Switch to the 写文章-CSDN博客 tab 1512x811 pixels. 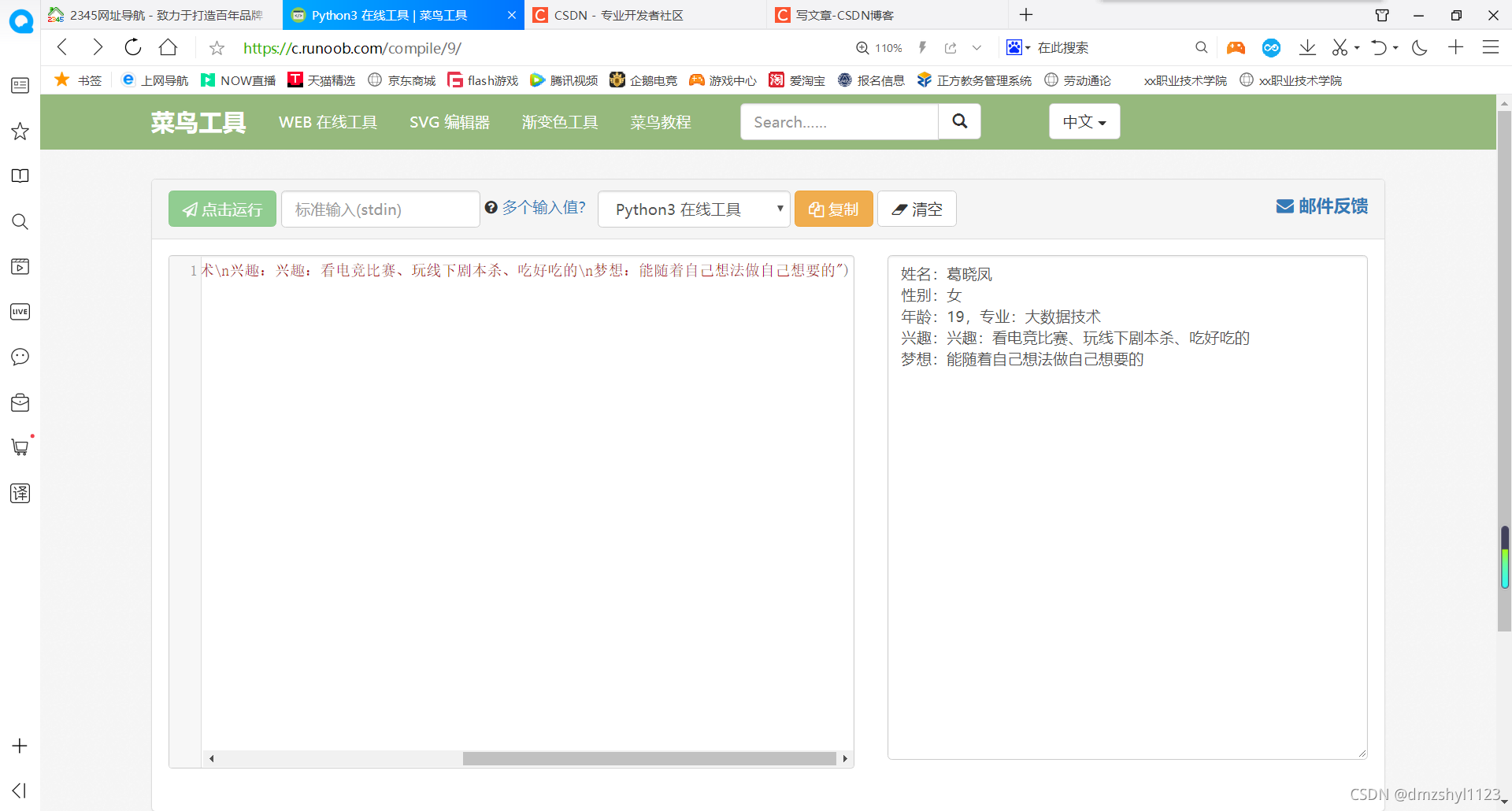[x=888, y=15]
